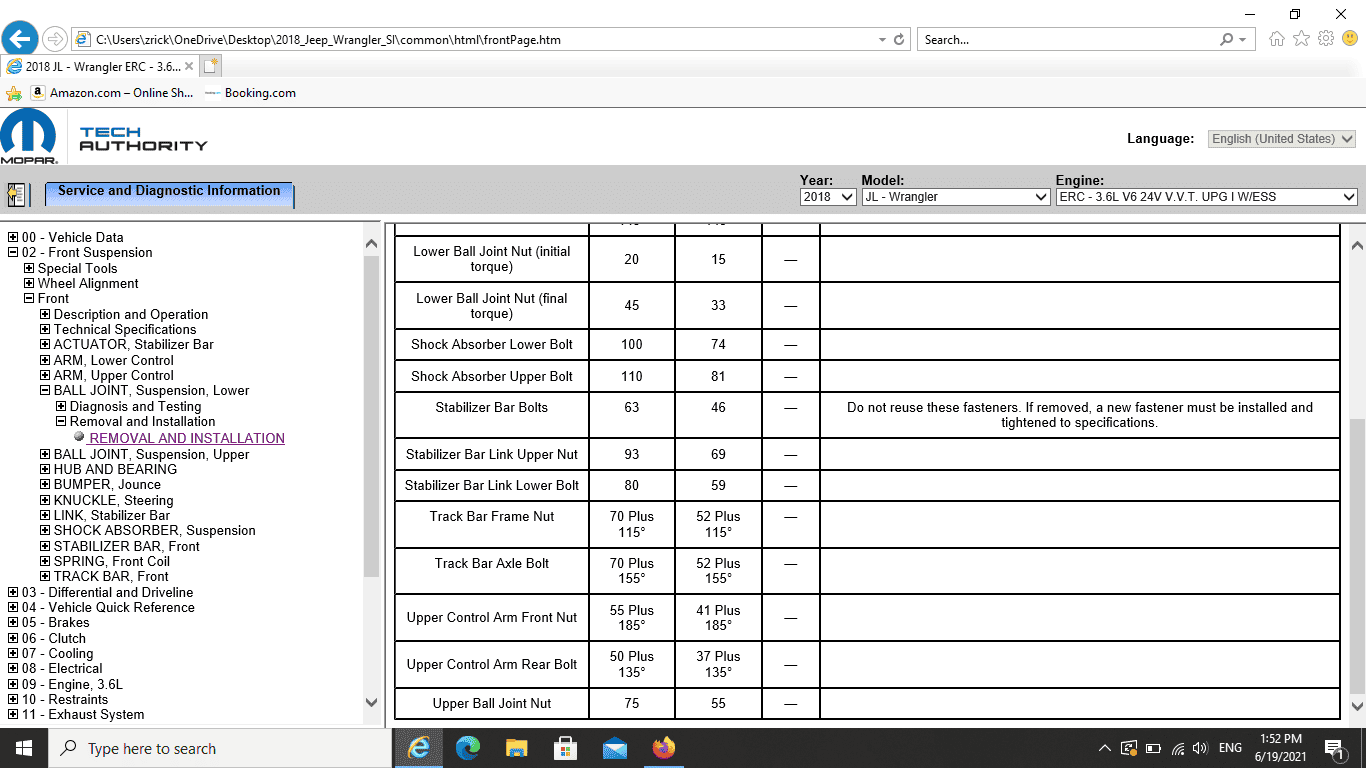Collapse 02 - Front Suspension node
The height and width of the screenshot is (768, 1366).
click(13, 252)
